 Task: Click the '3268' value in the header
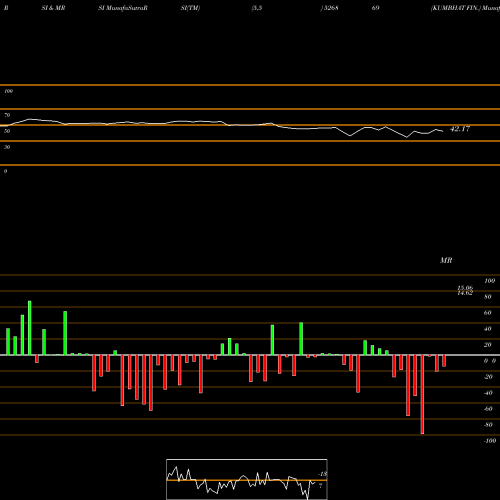click(x=331, y=8)
